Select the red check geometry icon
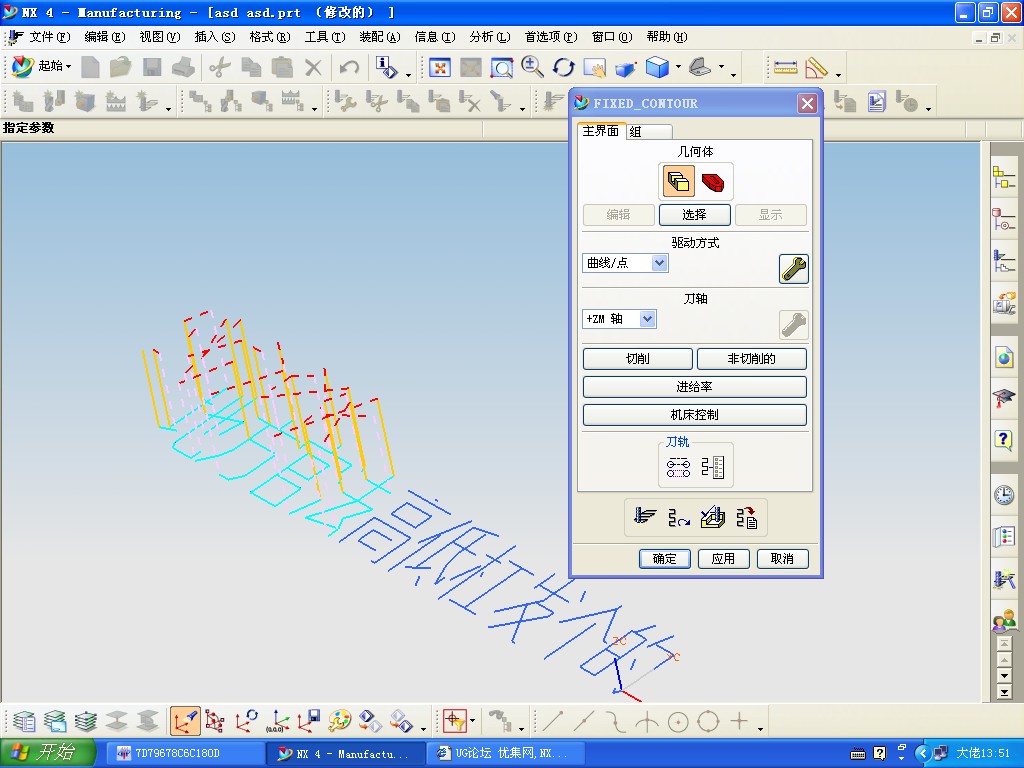The width and height of the screenshot is (1024, 768). click(712, 182)
